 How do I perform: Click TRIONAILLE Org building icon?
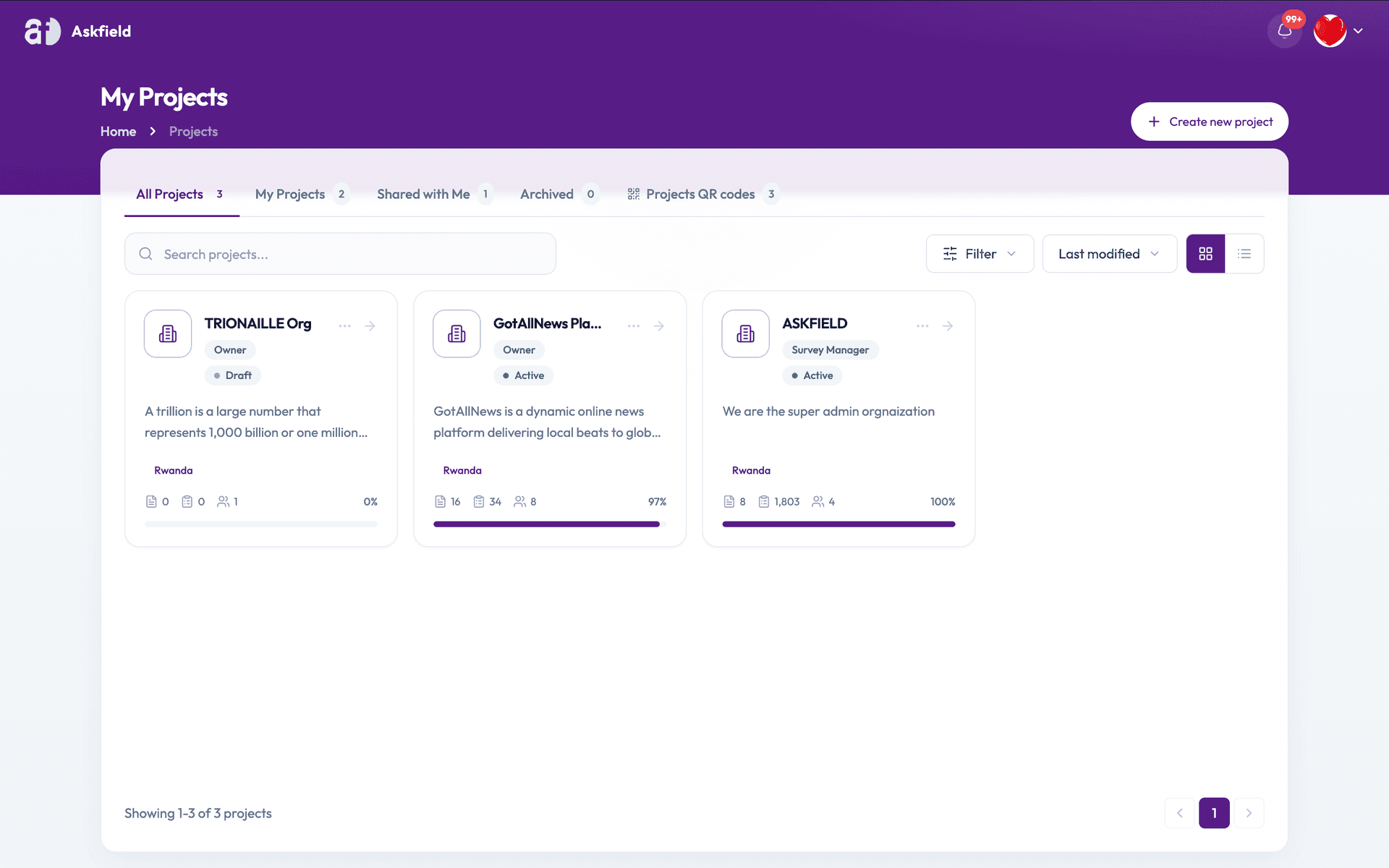click(x=168, y=333)
